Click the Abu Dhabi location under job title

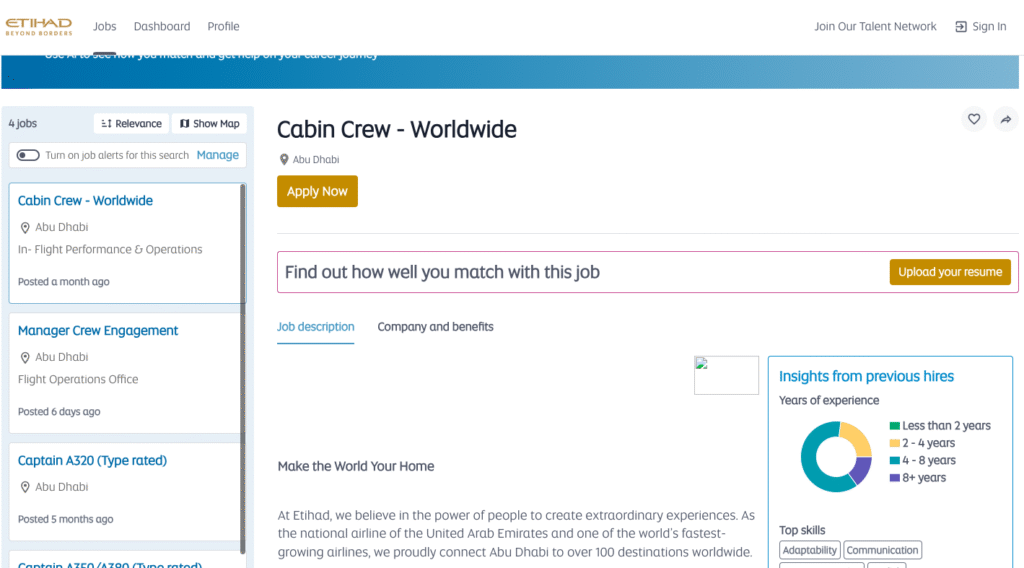[x=315, y=159]
